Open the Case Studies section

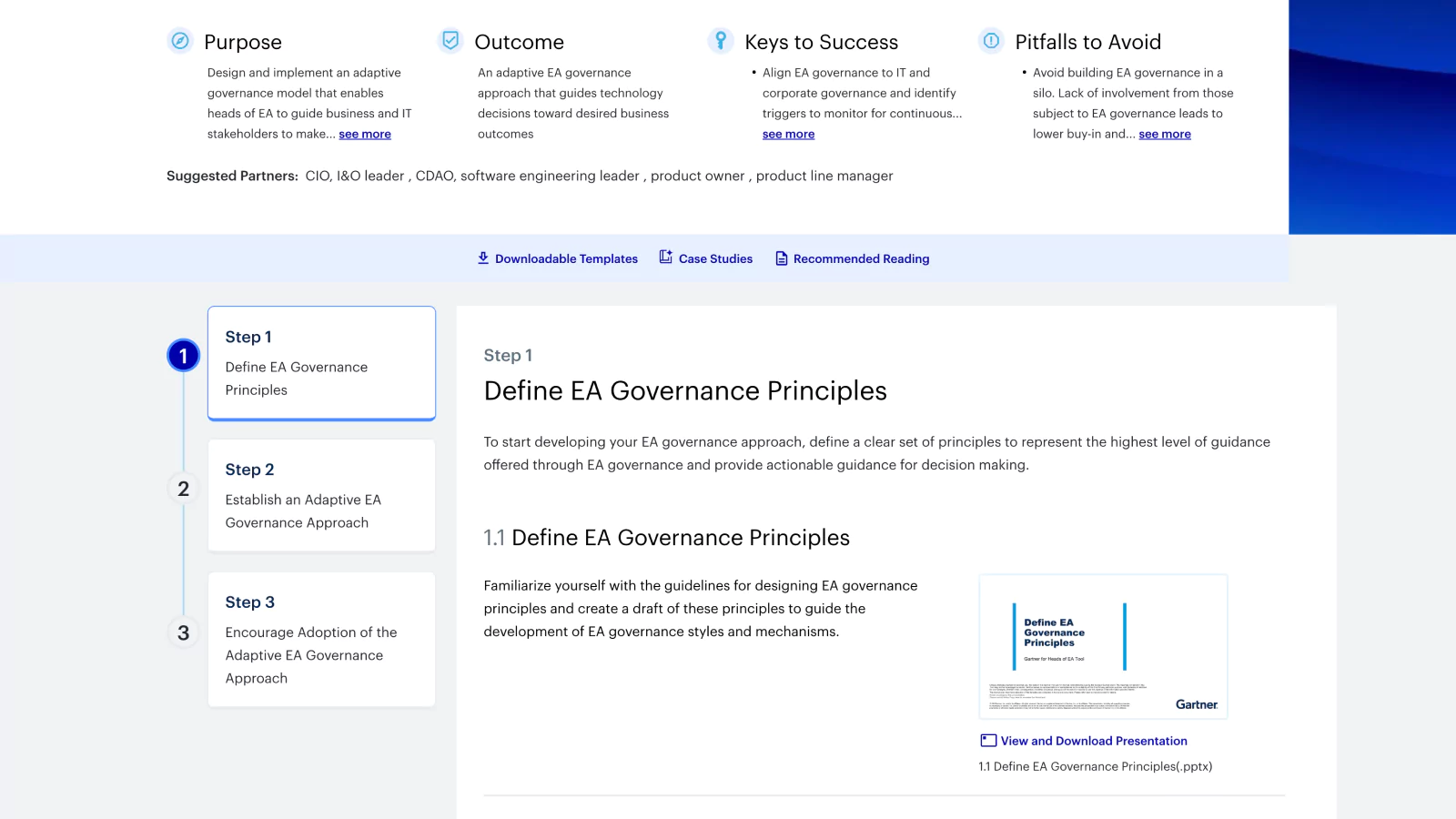715,258
